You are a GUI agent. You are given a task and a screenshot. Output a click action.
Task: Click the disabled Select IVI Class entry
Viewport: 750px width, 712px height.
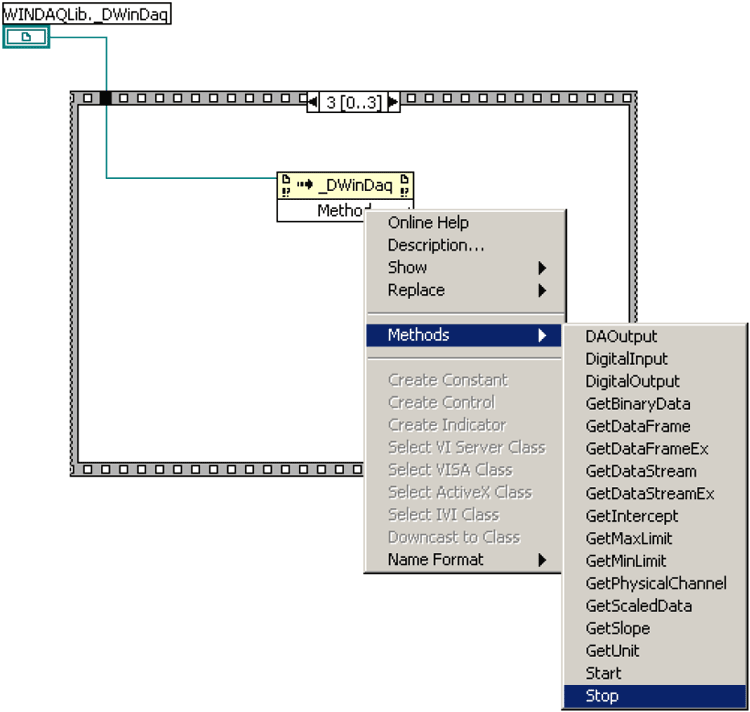463,515
